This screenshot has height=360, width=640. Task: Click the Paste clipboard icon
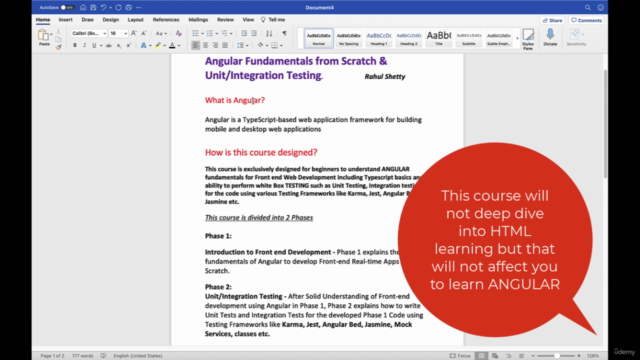[x=43, y=35]
